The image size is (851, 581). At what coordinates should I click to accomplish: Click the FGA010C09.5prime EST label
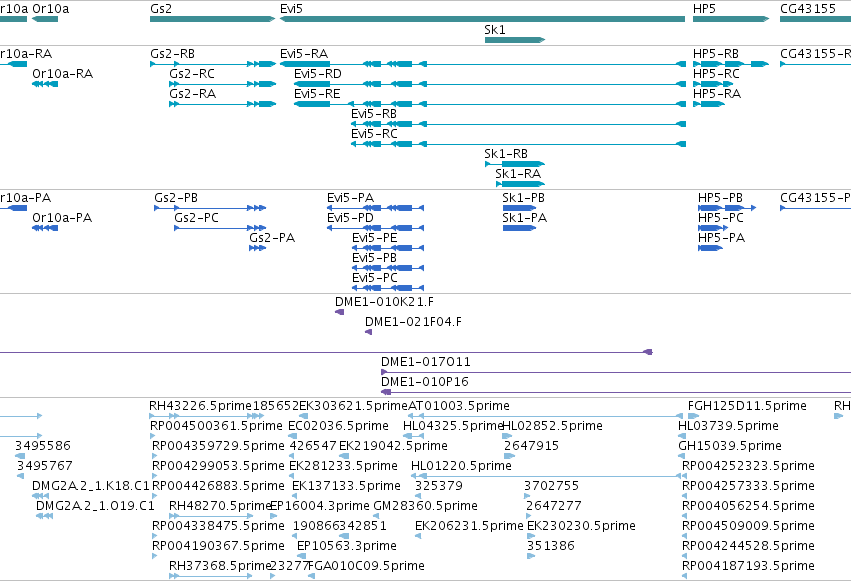[x=366, y=567]
